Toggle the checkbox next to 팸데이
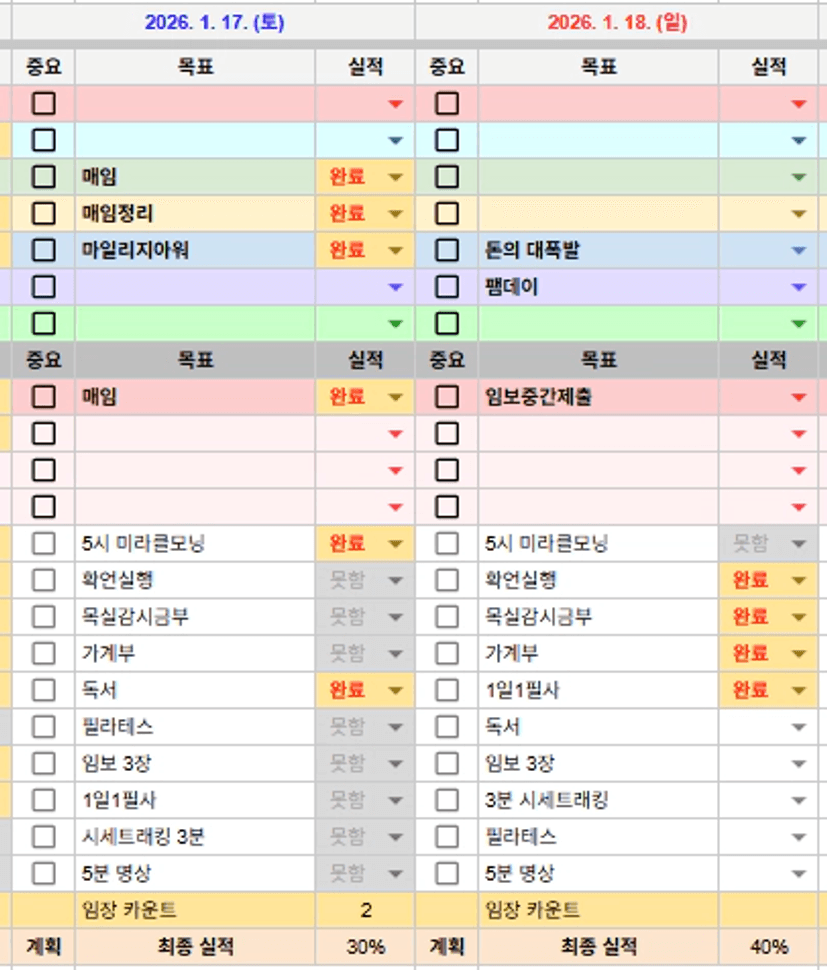827x970 pixels. pyautogui.click(x=447, y=287)
